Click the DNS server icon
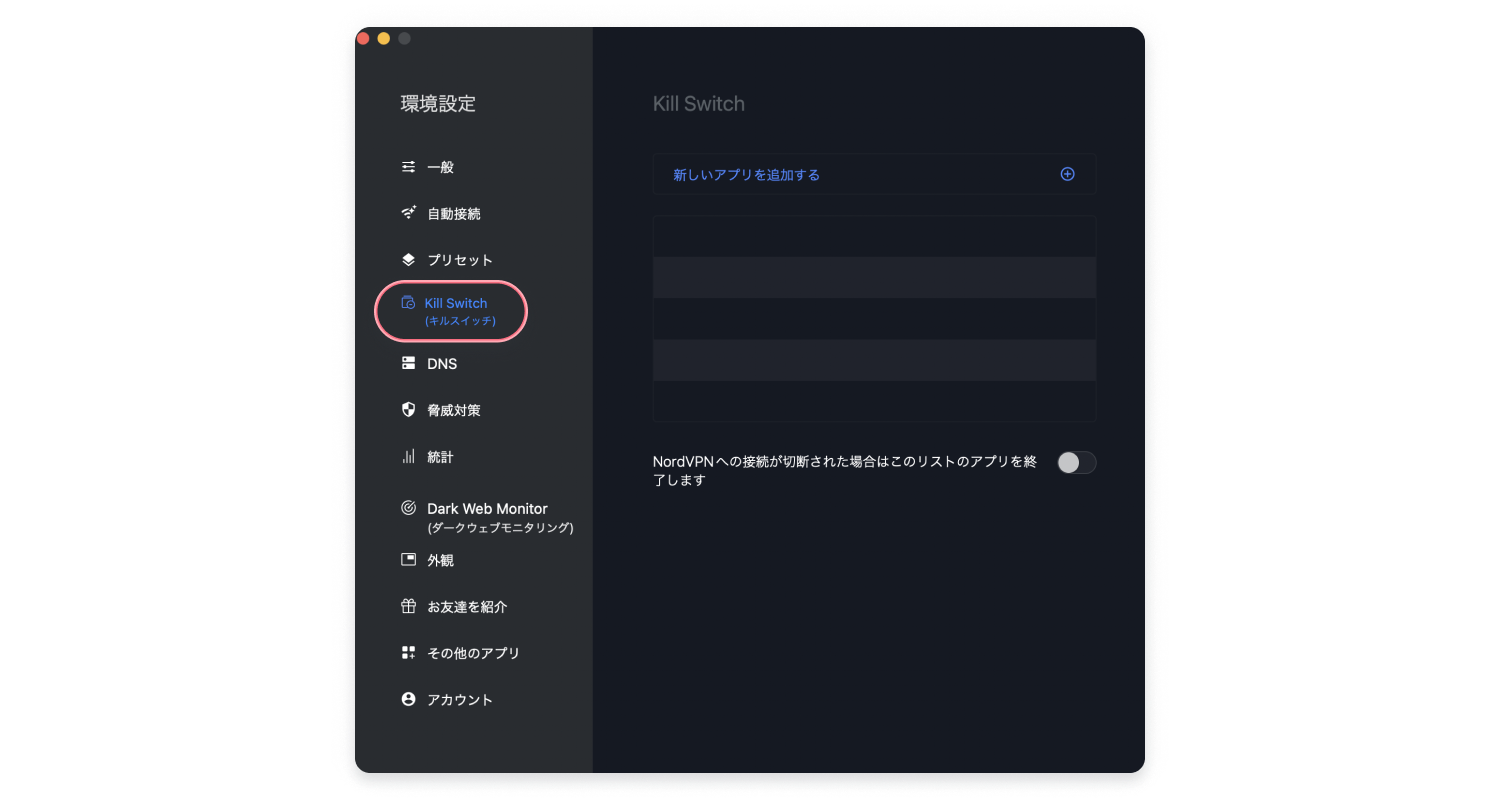This screenshot has width=1500, height=800. pyautogui.click(x=408, y=363)
